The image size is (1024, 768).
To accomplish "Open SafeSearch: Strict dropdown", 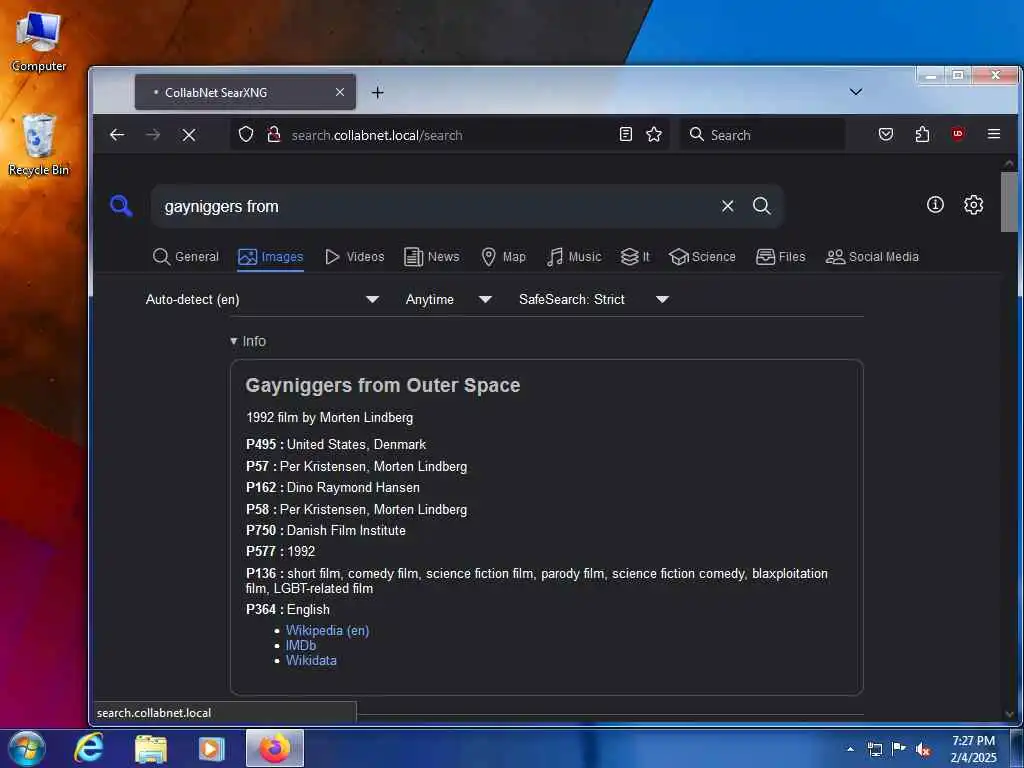I will (593, 299).
